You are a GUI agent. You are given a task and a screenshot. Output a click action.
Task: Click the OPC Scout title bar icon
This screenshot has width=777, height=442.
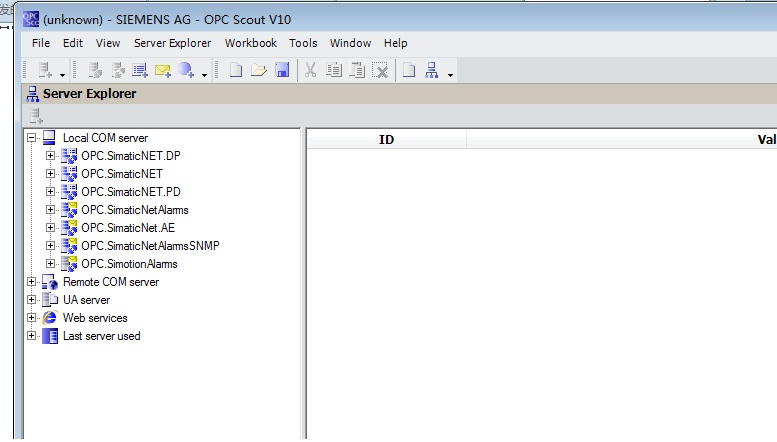click(31, 19)
